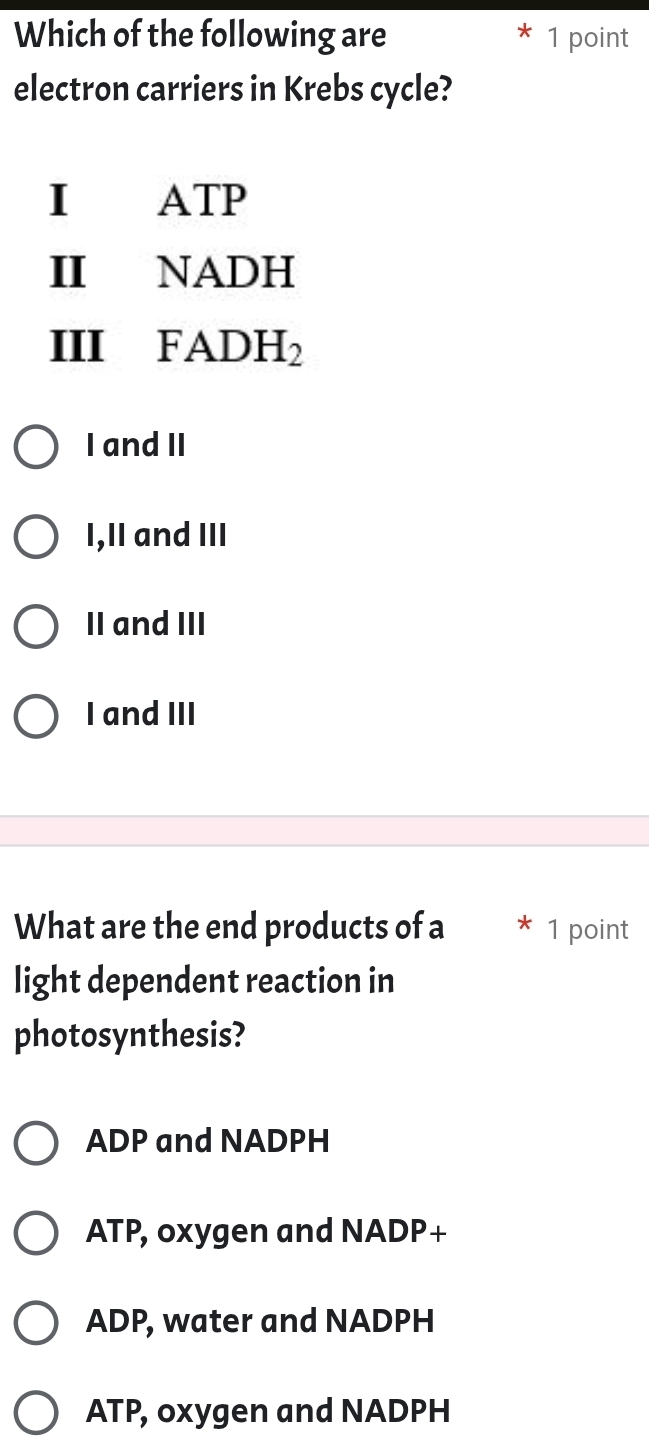Choose 'ATP, oxygen and NADP+'
Viewport: 649px width, 1450px height.
click(x=35, y=1234)
